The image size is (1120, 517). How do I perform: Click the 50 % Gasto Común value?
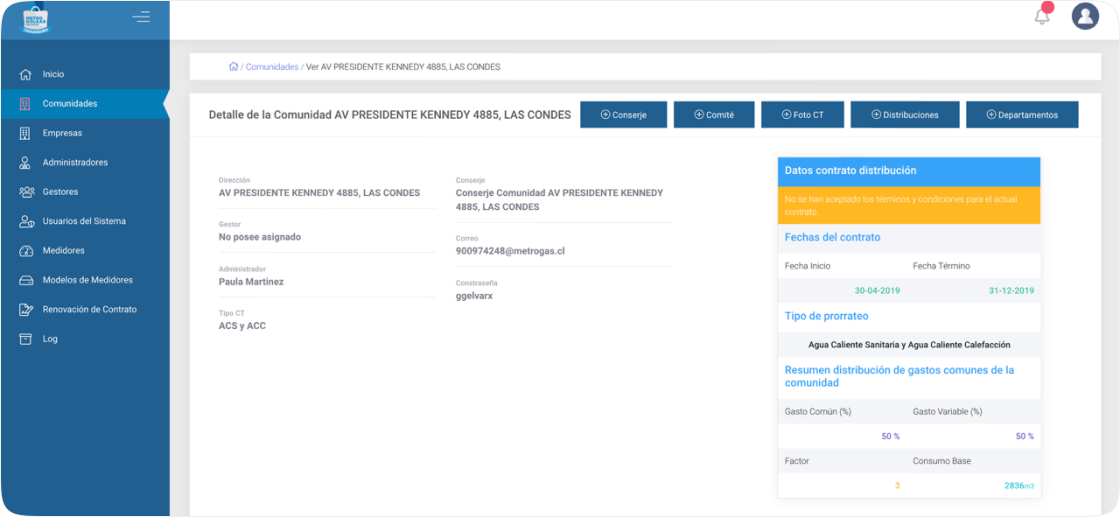[891, 436]
